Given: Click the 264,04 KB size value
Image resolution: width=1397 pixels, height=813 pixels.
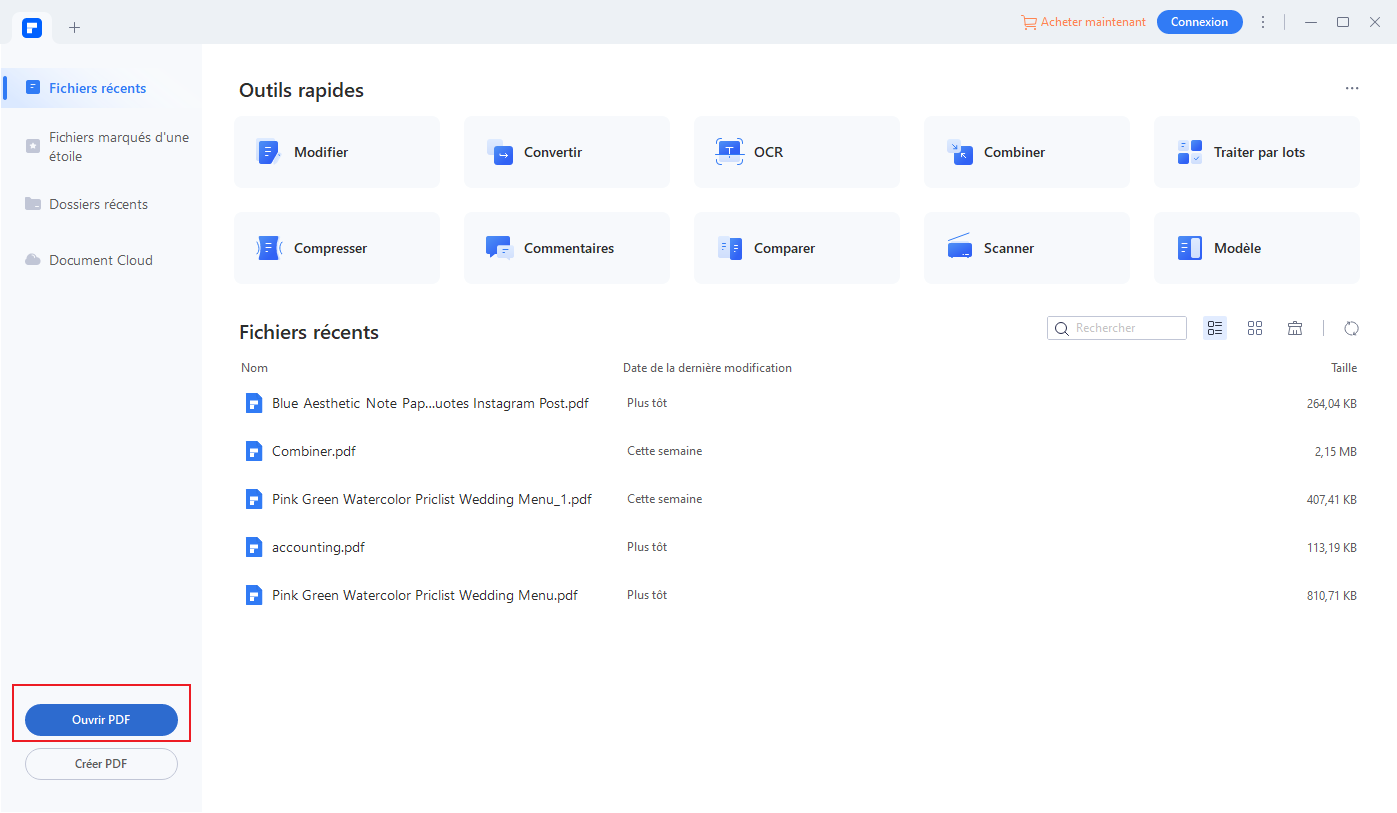Looking at the screenshot, I should [1331, 403].
